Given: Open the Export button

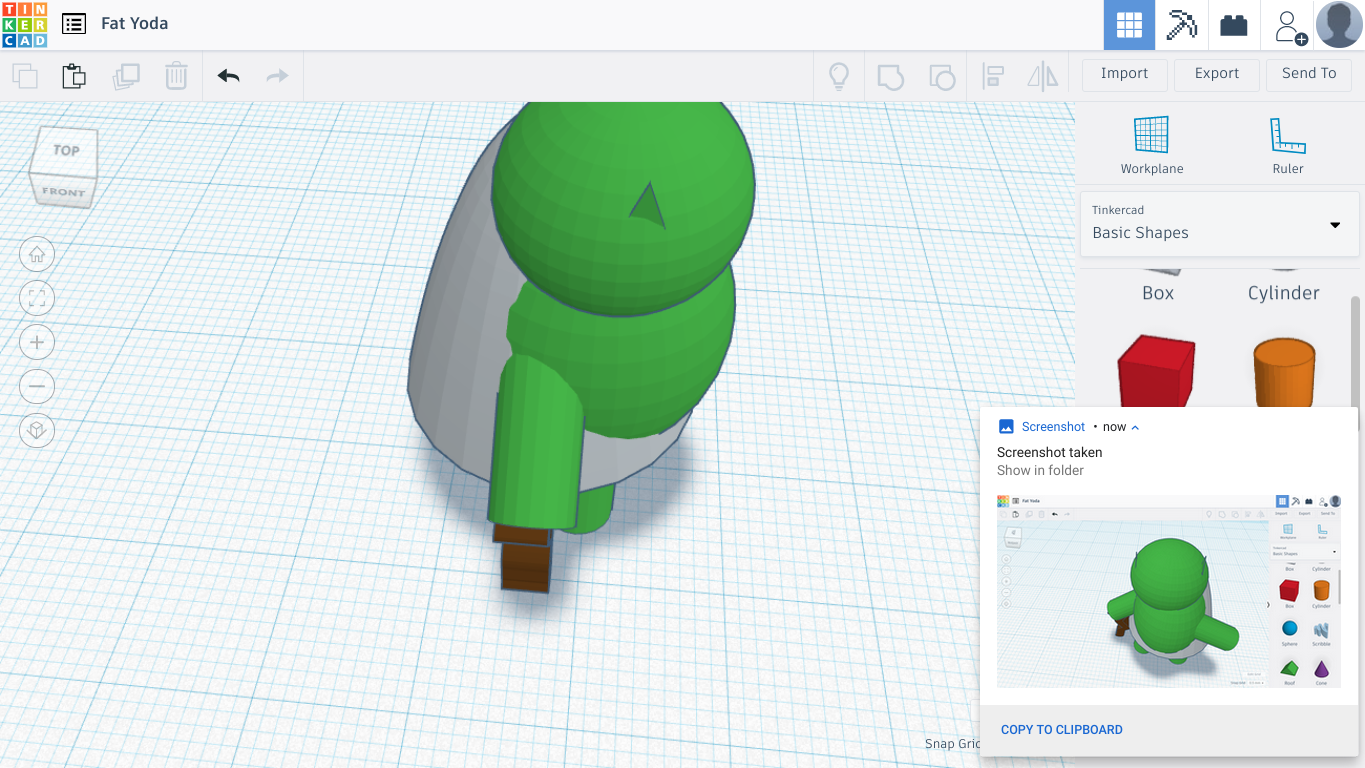Looking at the screenshot, I should [x=1217, y=73].
